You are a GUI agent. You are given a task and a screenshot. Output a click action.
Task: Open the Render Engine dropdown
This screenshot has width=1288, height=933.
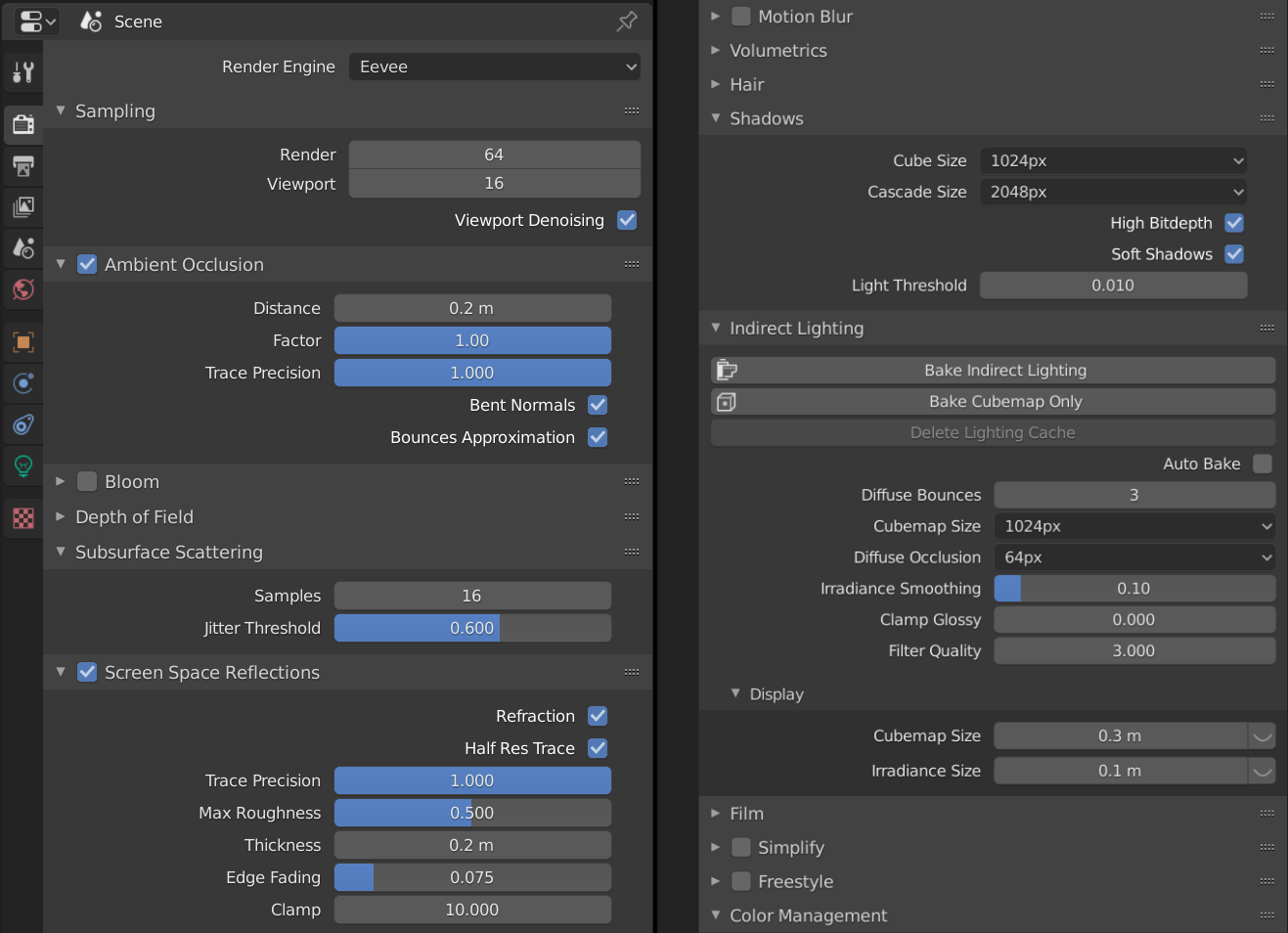494,67
